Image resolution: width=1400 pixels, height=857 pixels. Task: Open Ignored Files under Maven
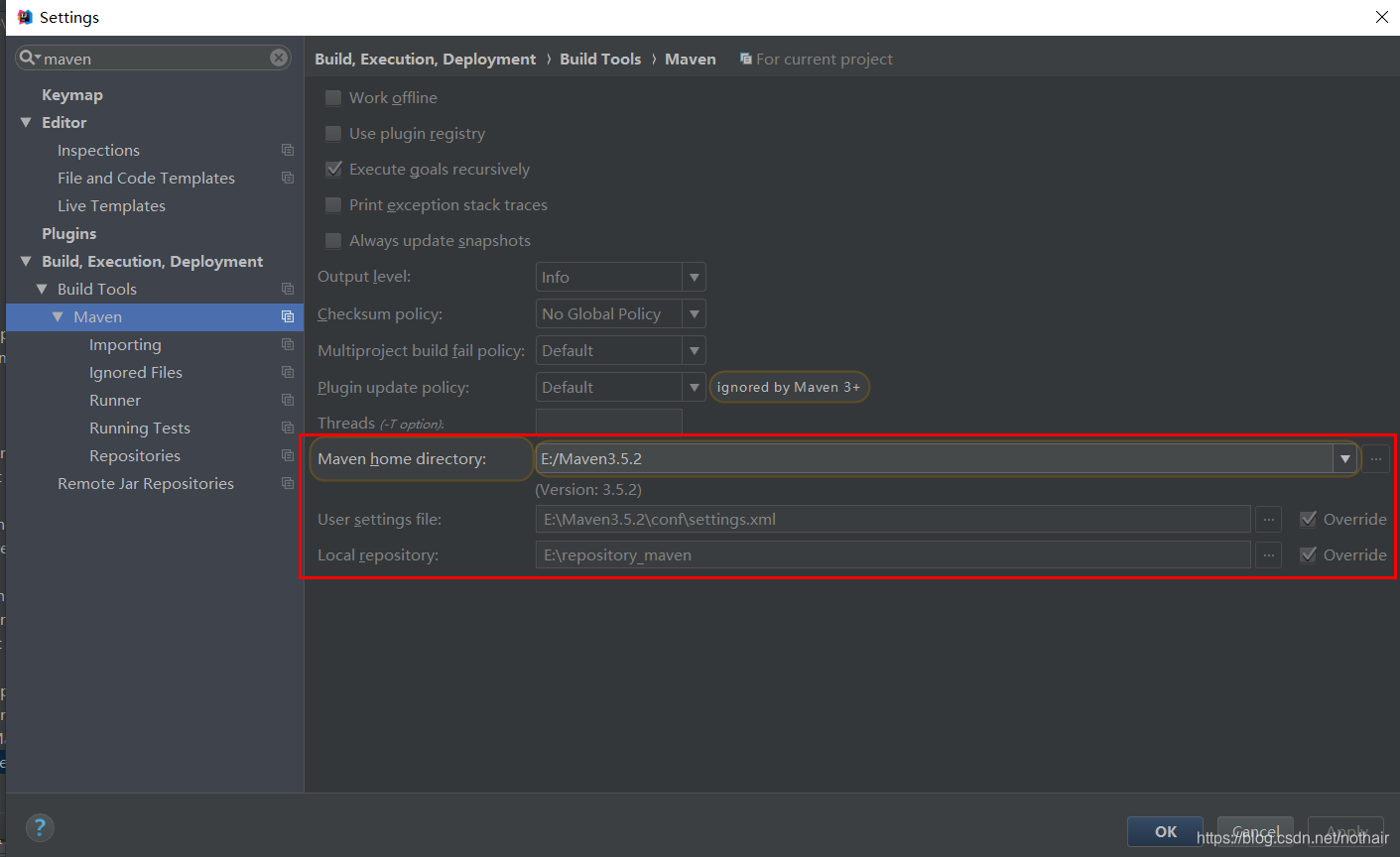point(136,372)
